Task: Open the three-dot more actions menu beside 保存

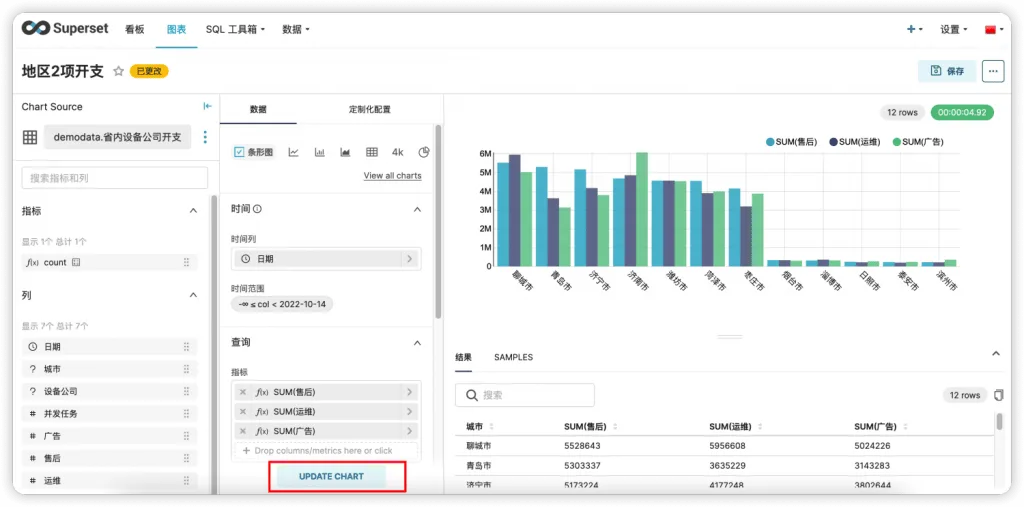Action: click(993, 71)
